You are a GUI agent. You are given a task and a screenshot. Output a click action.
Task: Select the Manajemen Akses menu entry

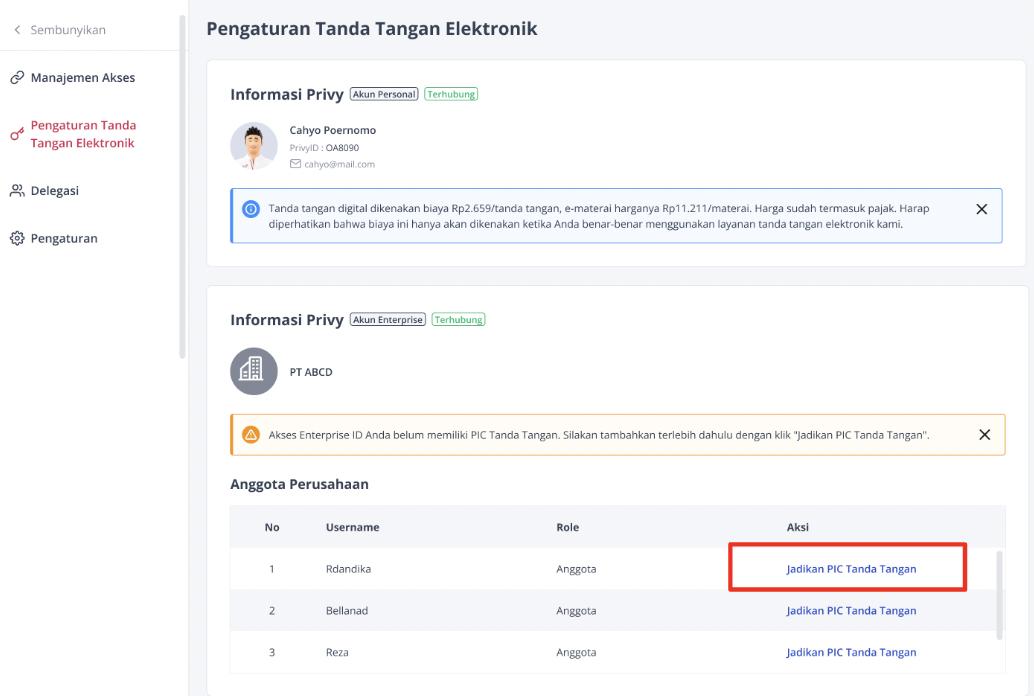click(x=83, y=76)
